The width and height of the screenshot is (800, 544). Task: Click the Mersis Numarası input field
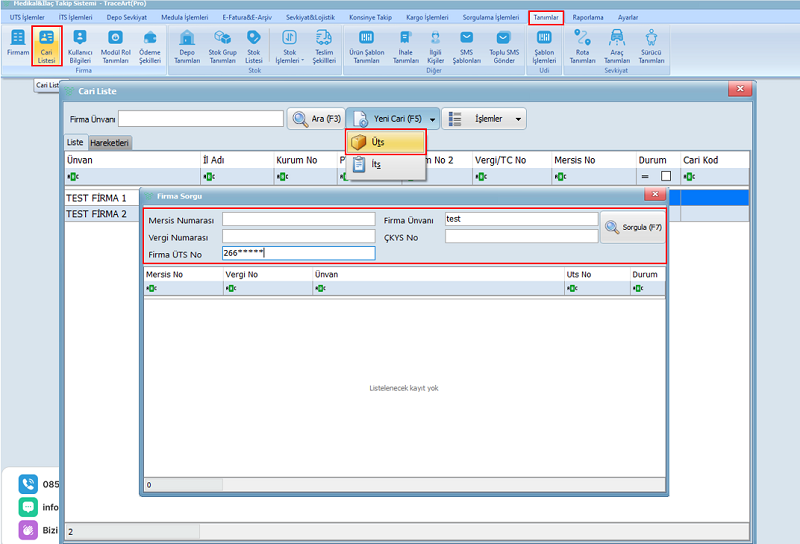click(298, 220)
